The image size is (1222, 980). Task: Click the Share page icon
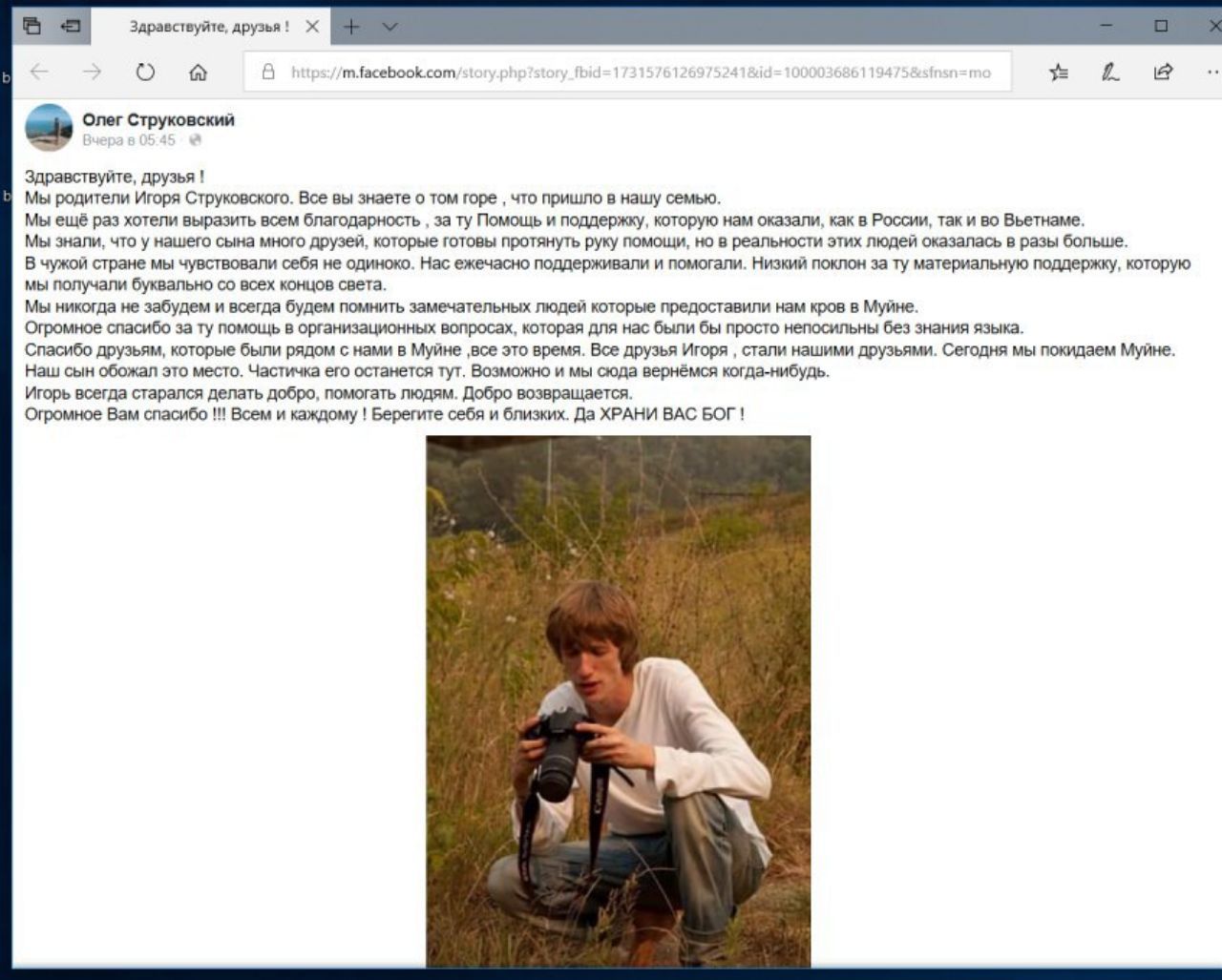1163,72
